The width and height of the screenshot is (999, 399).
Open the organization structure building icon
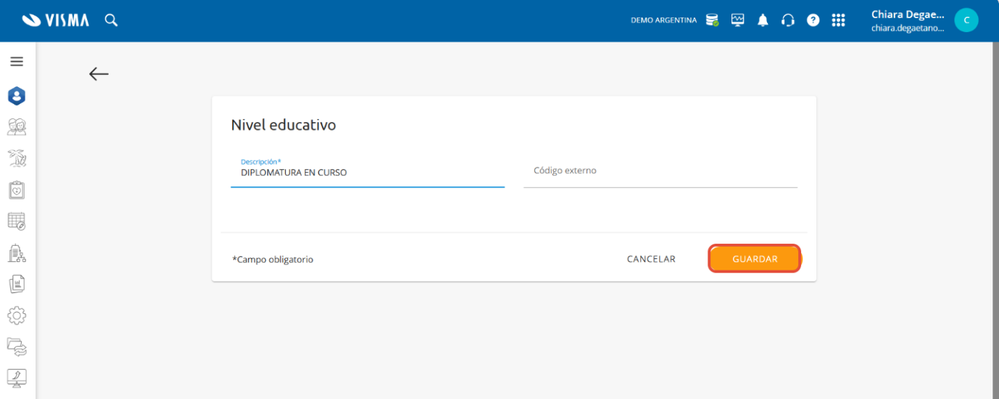(17, 253)
